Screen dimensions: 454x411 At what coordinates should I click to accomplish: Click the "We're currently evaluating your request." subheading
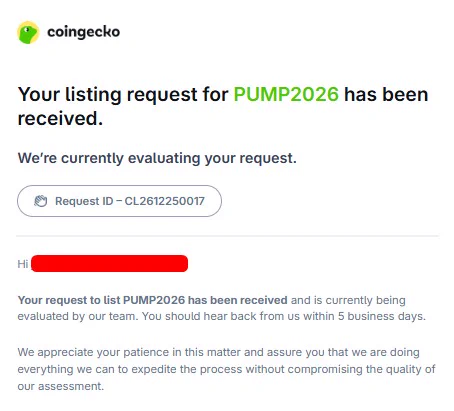[x=157, y=158]
